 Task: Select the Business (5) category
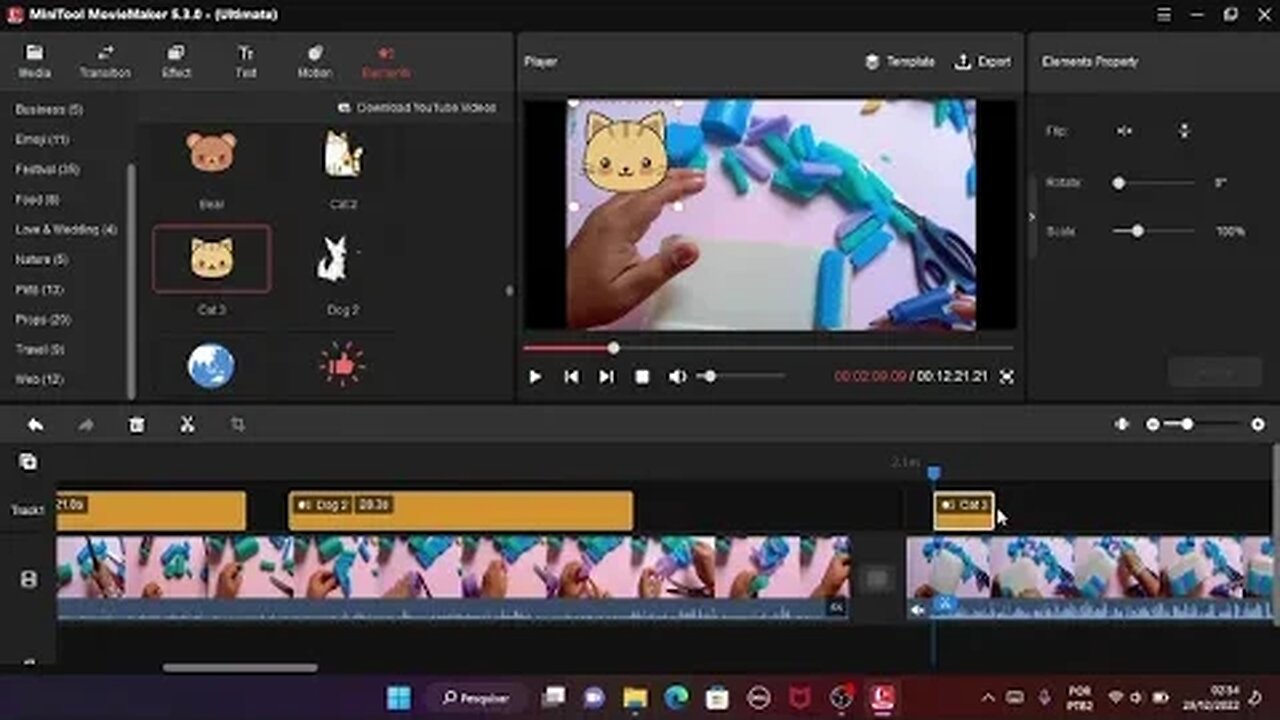pos(49,109)
